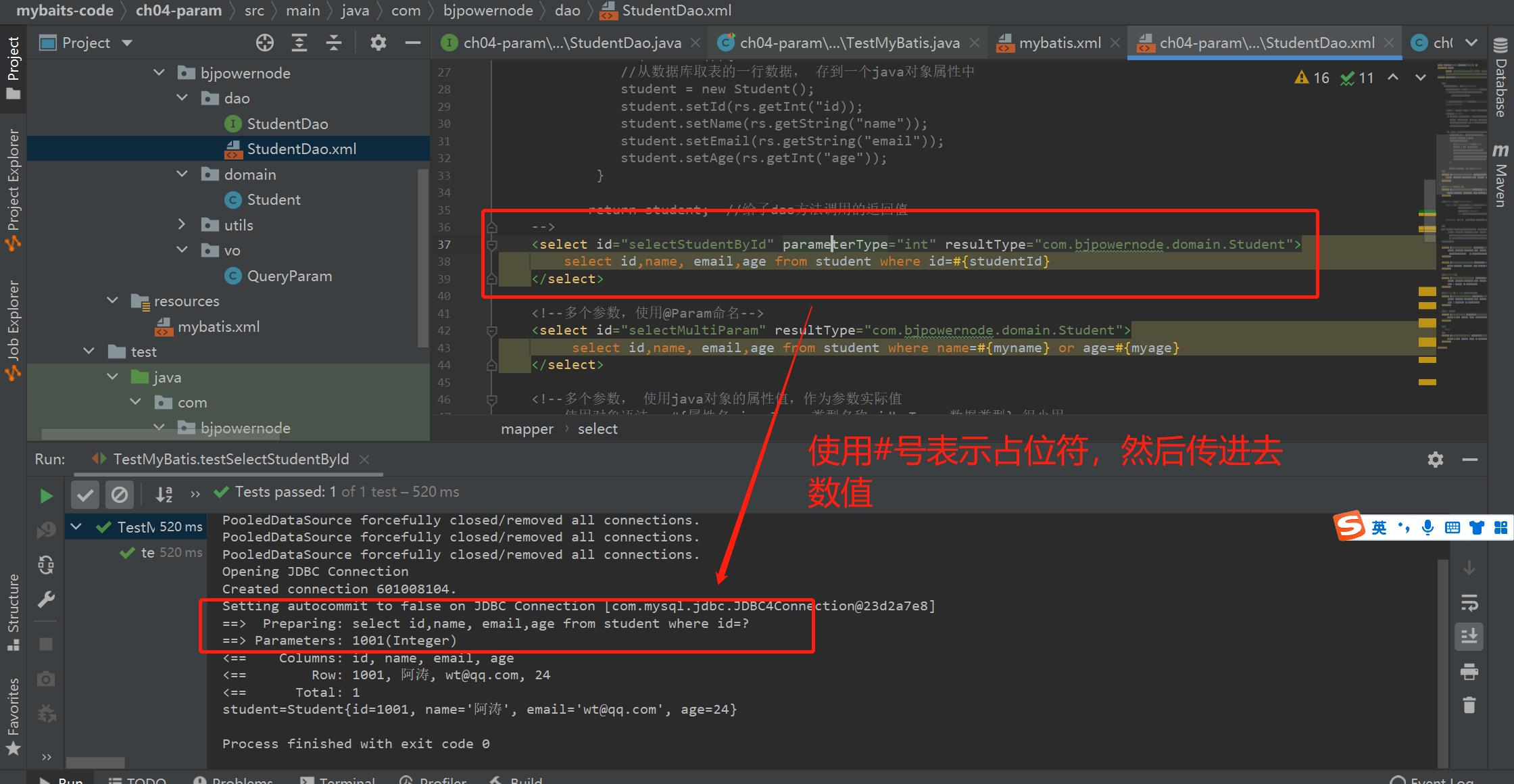Open the Project panel settings gear
The width and height of the screenshot is (1514, 784).
(378, 43)
